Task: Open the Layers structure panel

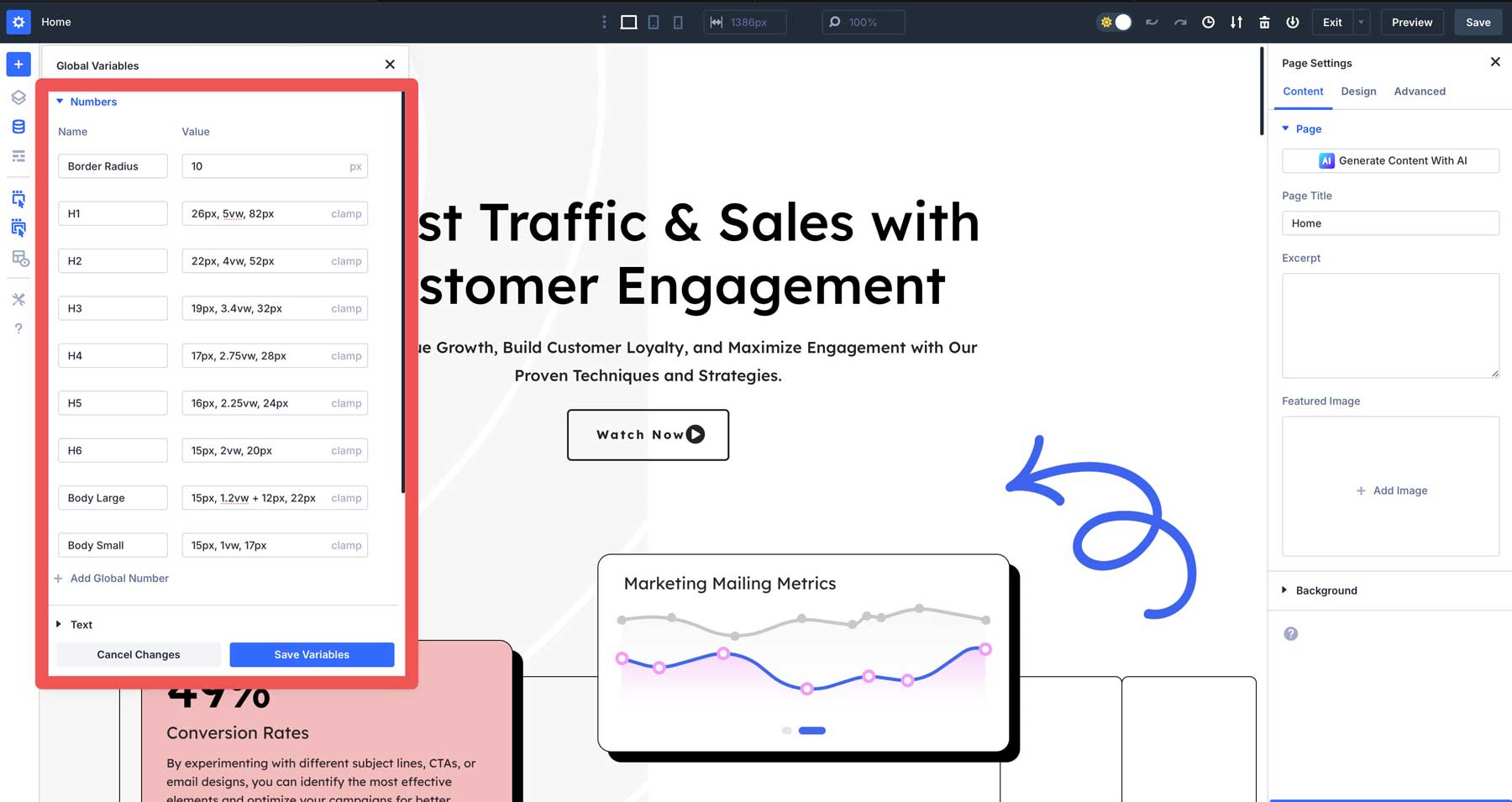Action: pos(18,97)
